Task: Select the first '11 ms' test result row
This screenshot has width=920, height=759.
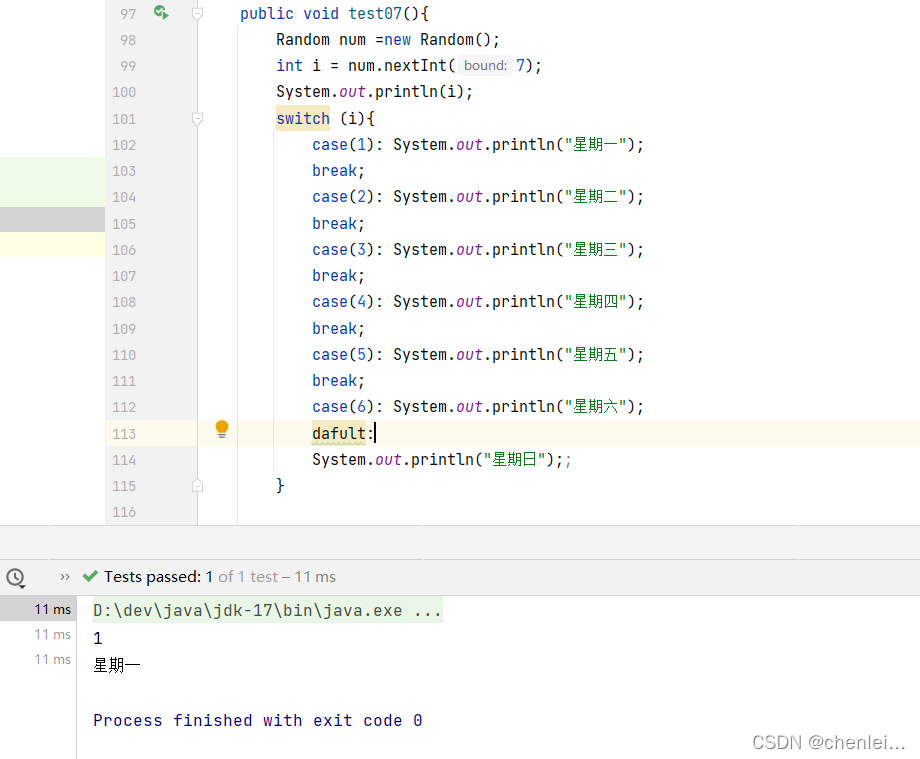Action: 38,609
